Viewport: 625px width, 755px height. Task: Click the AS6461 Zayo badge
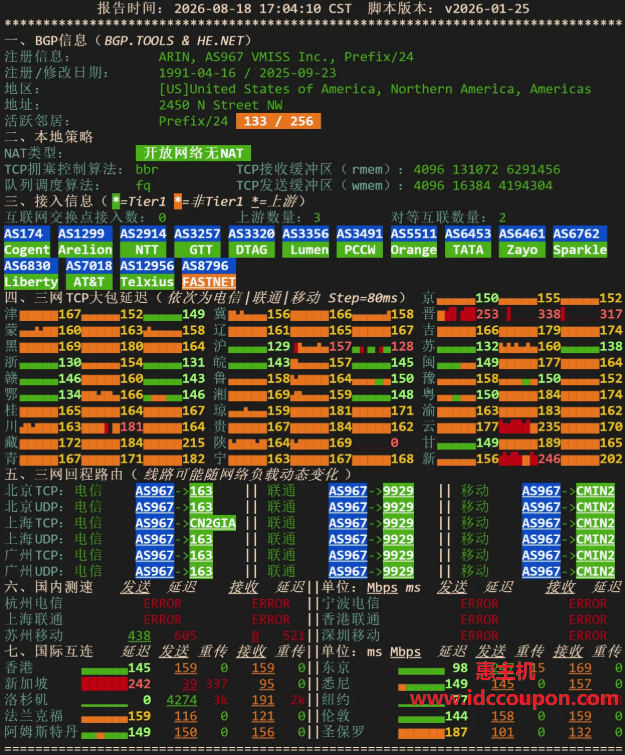[x=522, y=242]
